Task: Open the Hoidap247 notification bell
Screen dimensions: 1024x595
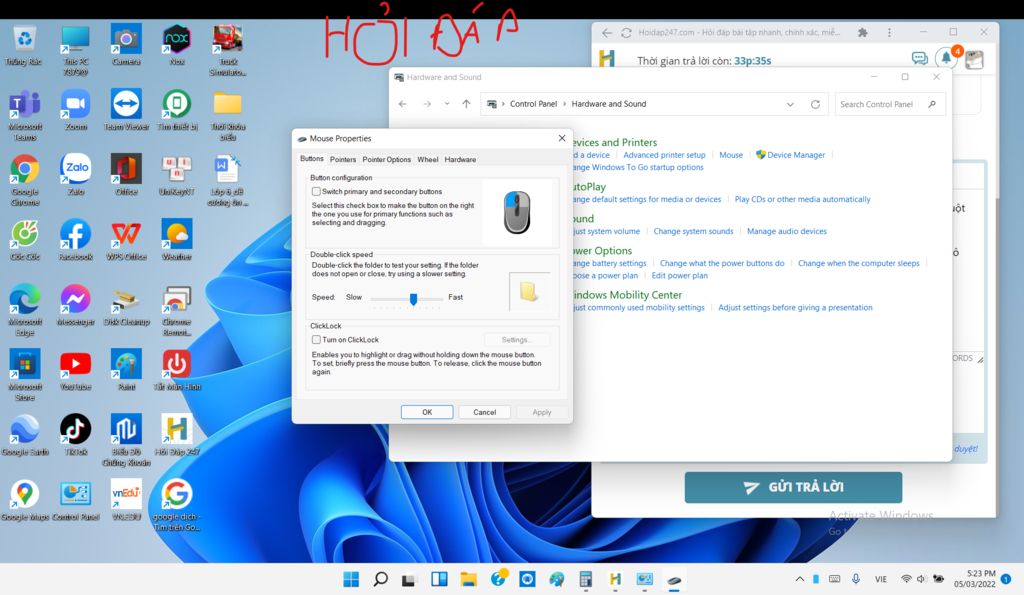Action: (946, 59)
